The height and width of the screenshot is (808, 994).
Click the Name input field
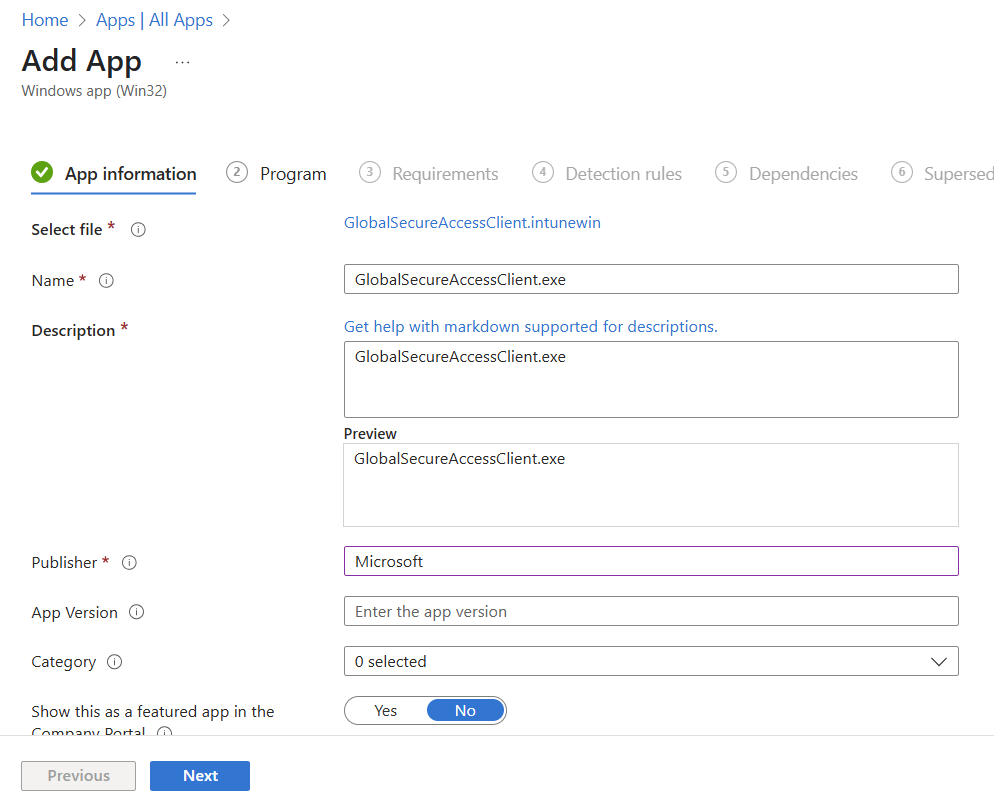coord(651,279)
